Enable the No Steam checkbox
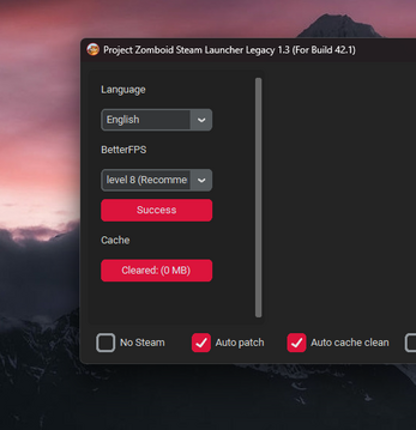 tap(106, 343)
